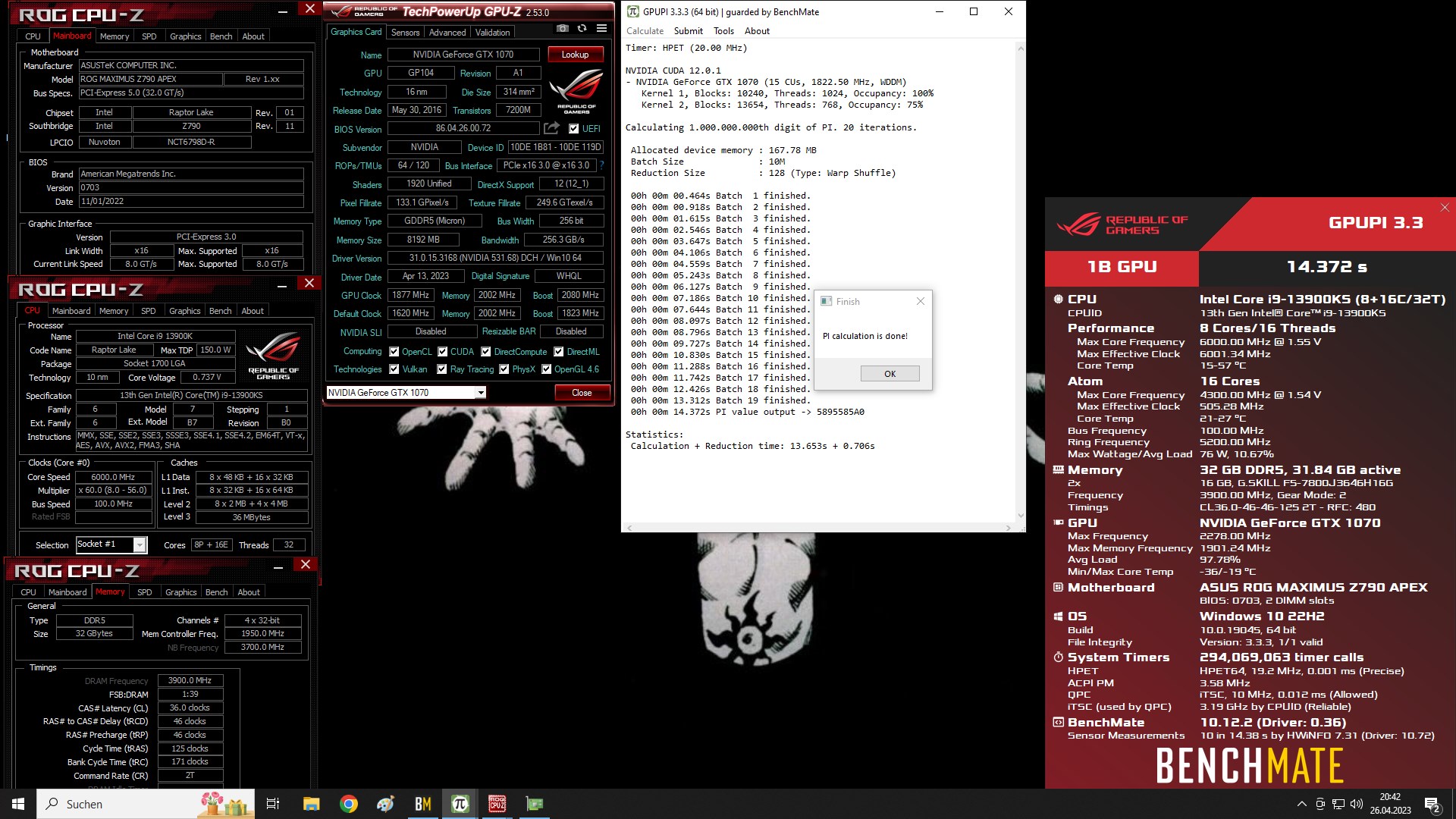This screenshot has height=819, width=1456.
Task: Click the GPUPI output vertical scrollbar
Action: [1020, 282]
